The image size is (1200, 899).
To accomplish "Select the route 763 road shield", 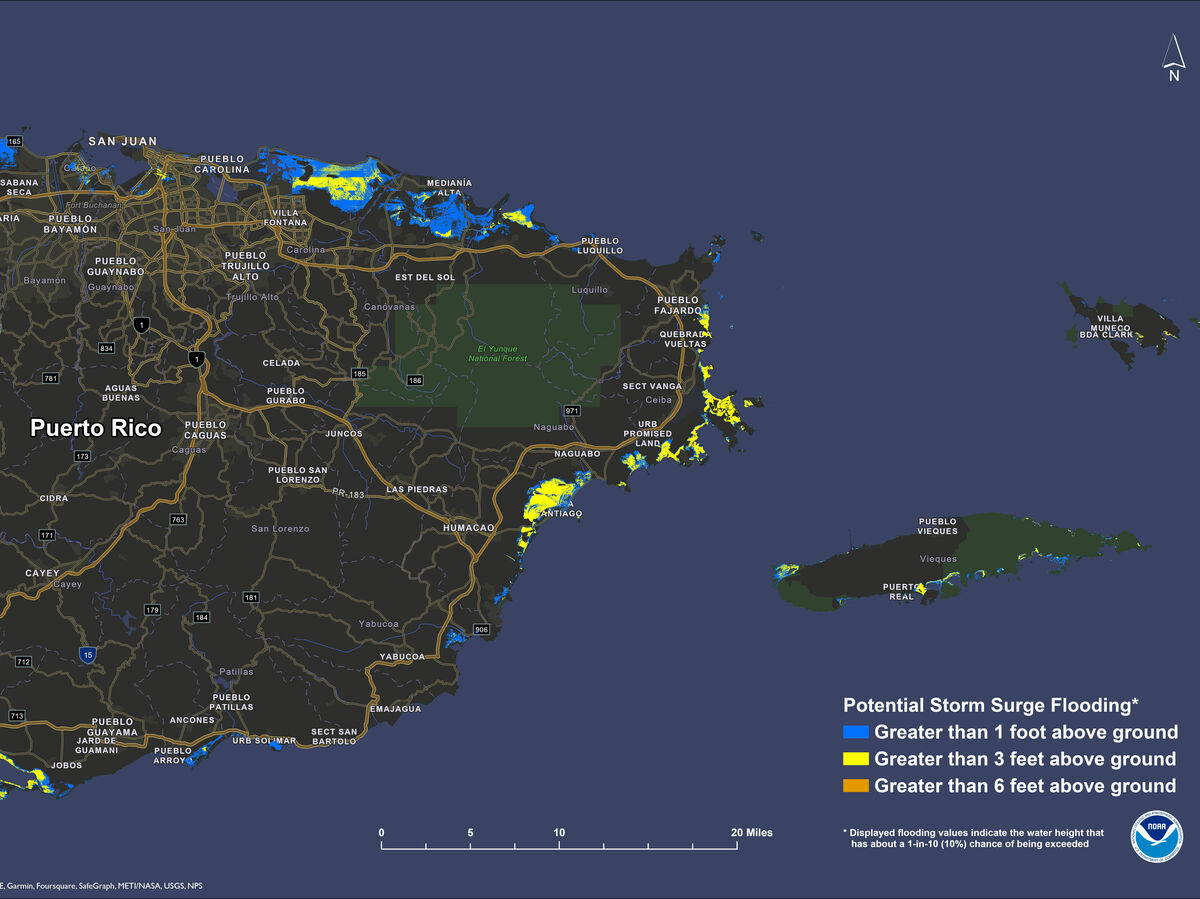I will 179,520.
